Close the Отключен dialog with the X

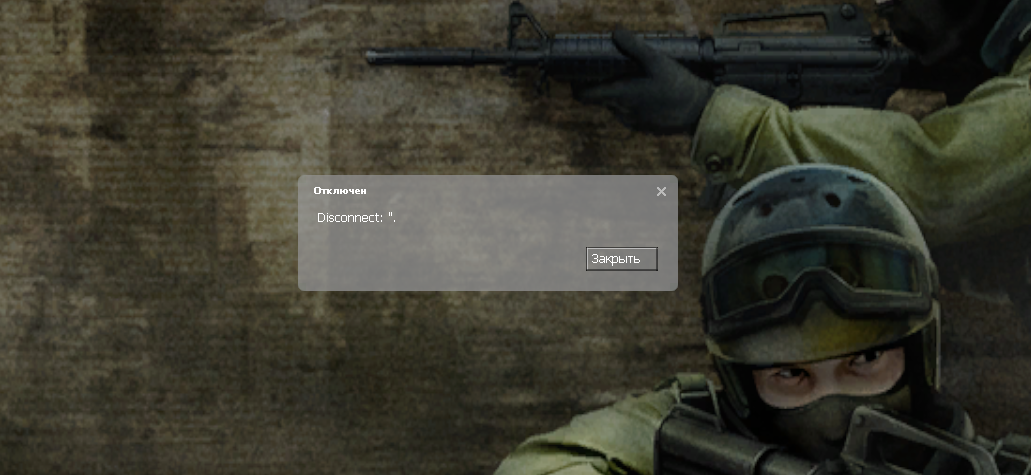(661, 191)
